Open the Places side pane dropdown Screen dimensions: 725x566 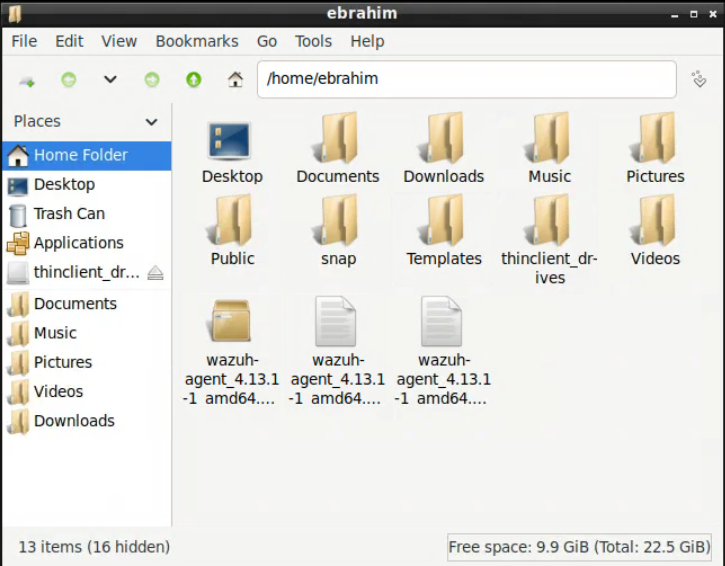[x=151, y=122]
